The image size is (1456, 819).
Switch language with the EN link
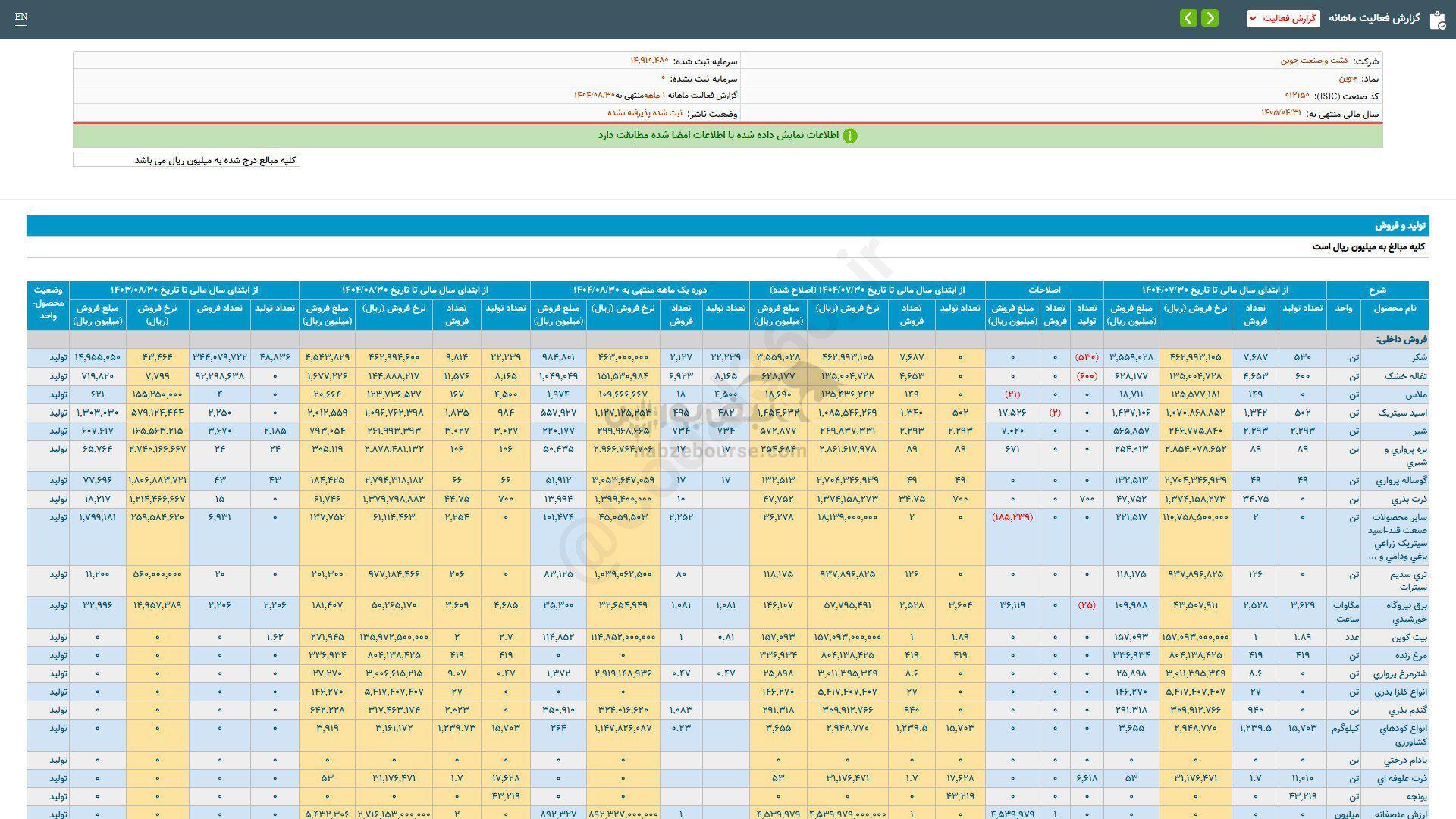click(21, 17)
